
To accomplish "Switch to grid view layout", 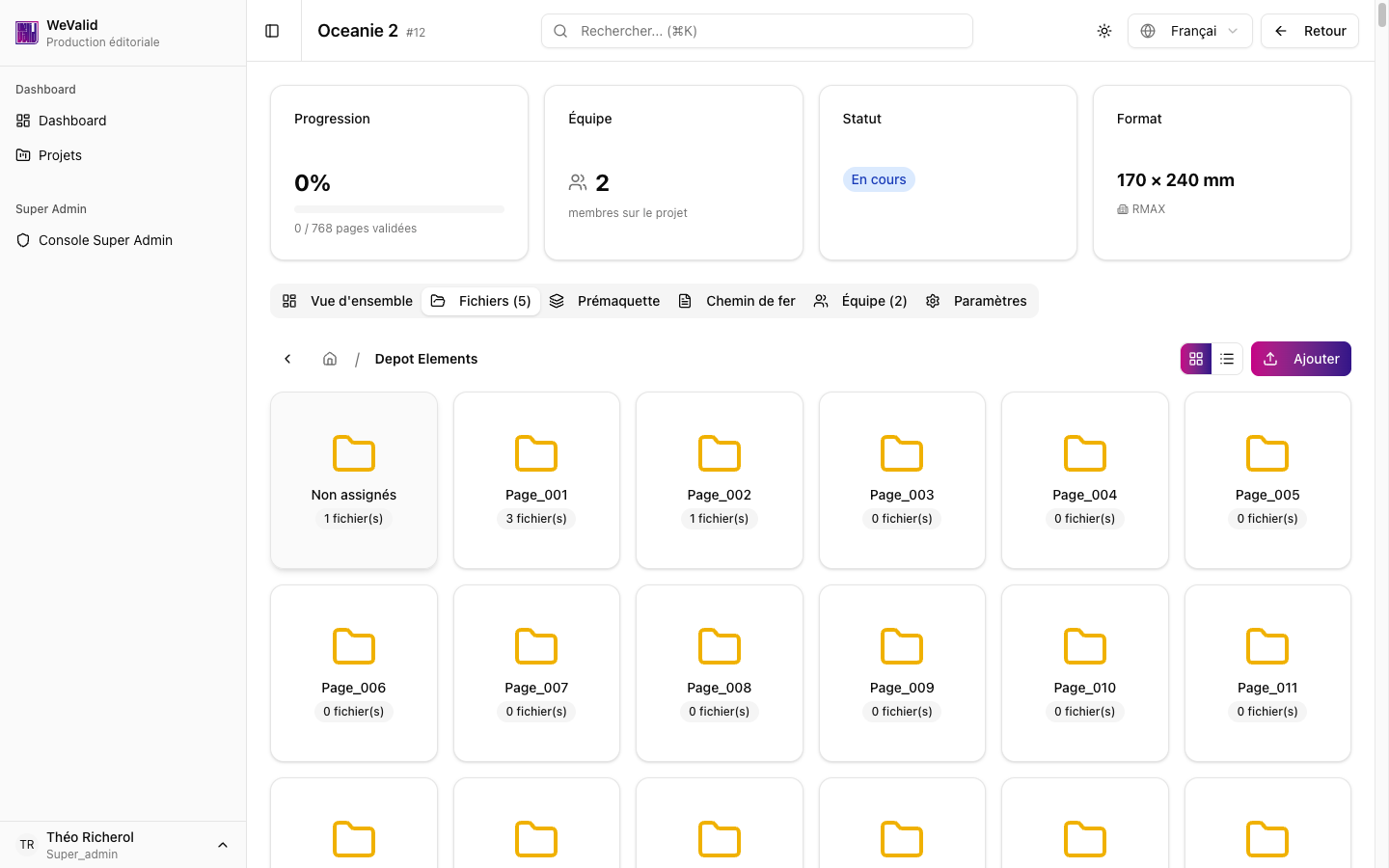I will click(x=1196, y=358).
